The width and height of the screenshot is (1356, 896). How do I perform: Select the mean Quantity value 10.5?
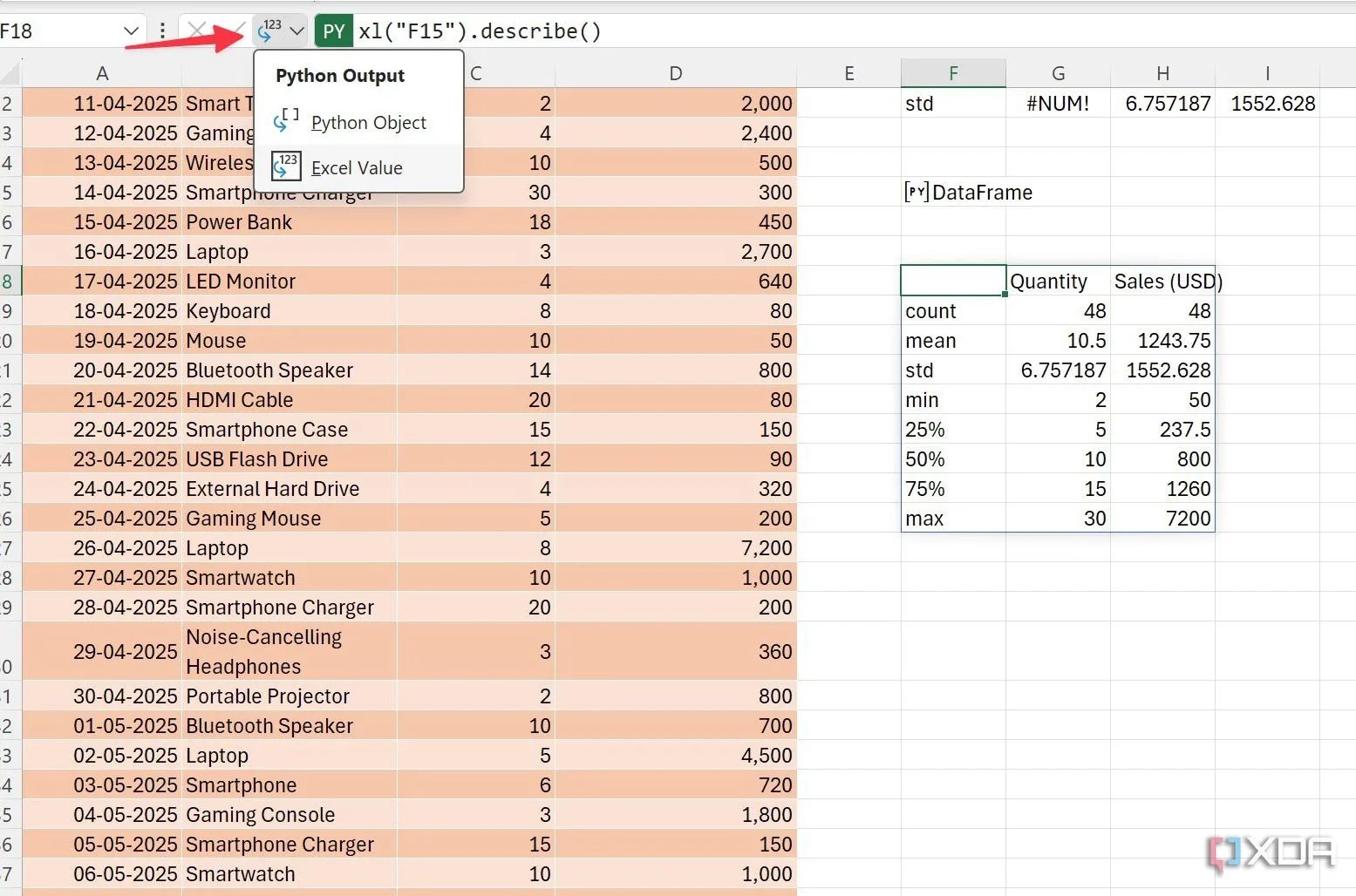(x=1058, y=340)
